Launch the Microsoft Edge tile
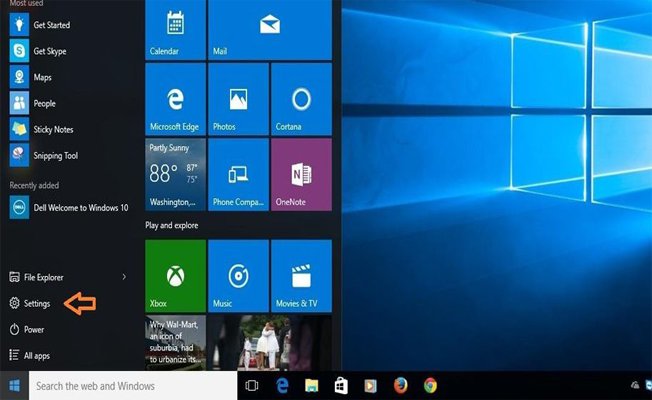This screenshot has width=652, height=400. (x=175, y=99)
